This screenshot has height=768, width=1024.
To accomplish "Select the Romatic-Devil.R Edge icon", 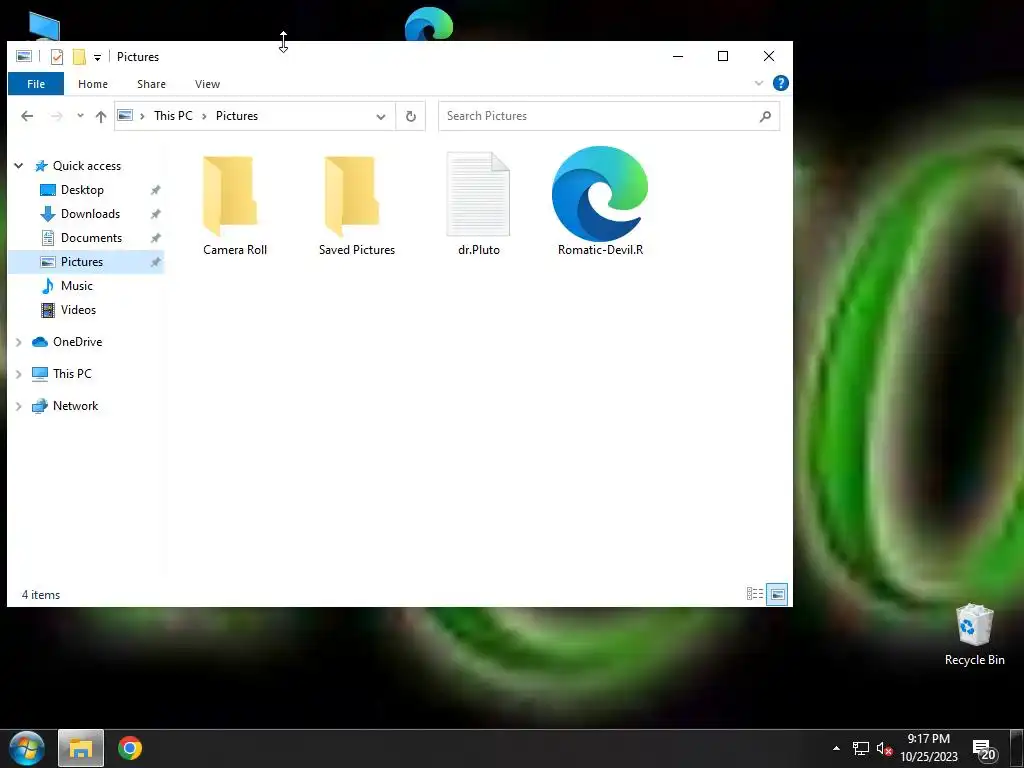I will (x=600, y=194).
